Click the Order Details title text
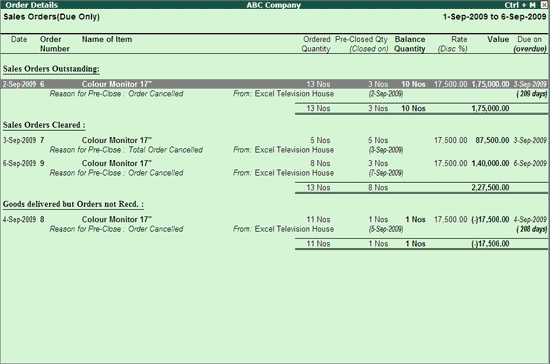This screenshot has height=364, width=550. tap(32, 5)
